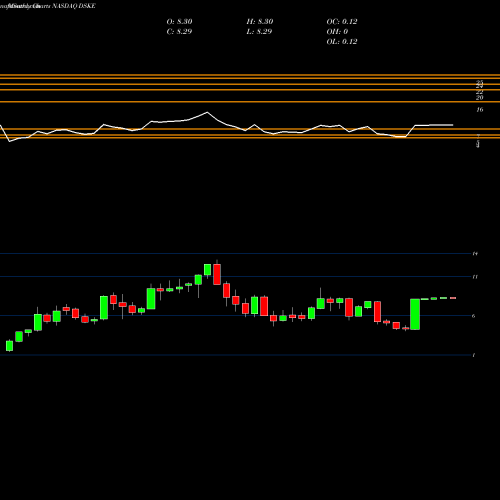
Task: Click the '11' price axis label
Action: coord(475,277)
